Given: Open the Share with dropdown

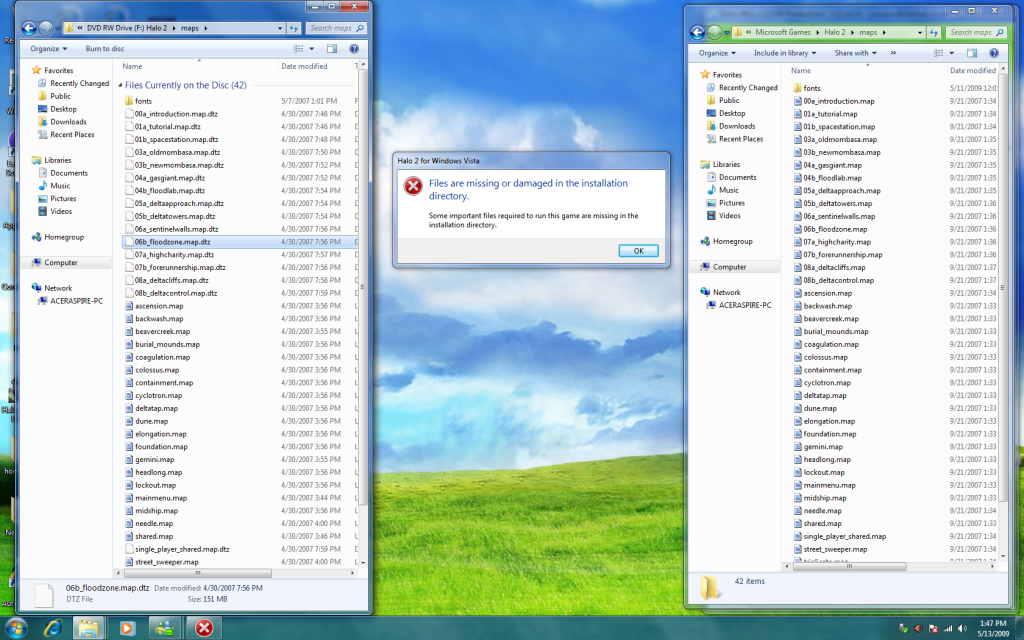Looking at the screenshot, I should coord(856,53).
